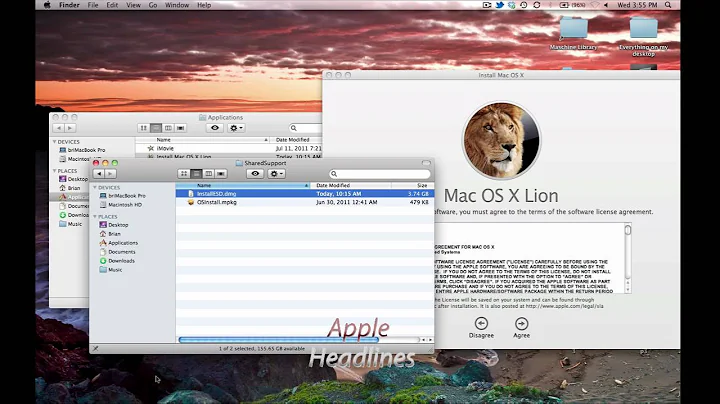
Task: Open the Action gear menu in SharedSupport window
Action: [x=276, y=174]
